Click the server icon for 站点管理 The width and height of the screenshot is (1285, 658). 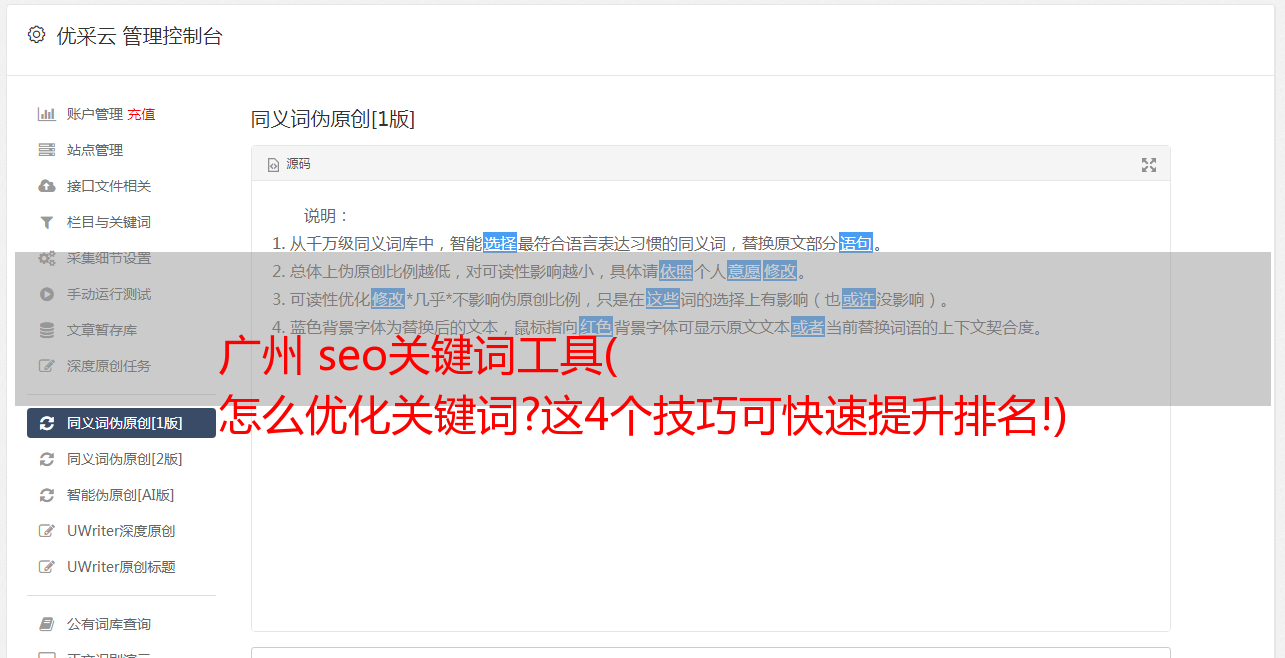pos(46,150)
